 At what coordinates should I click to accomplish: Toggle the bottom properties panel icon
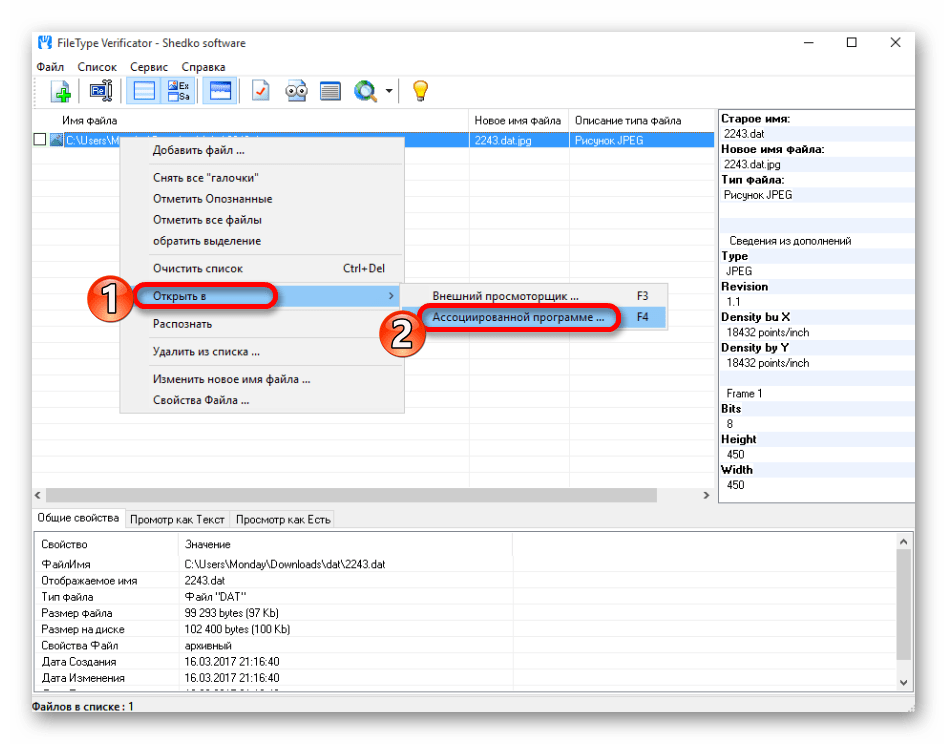pos(218,92)
